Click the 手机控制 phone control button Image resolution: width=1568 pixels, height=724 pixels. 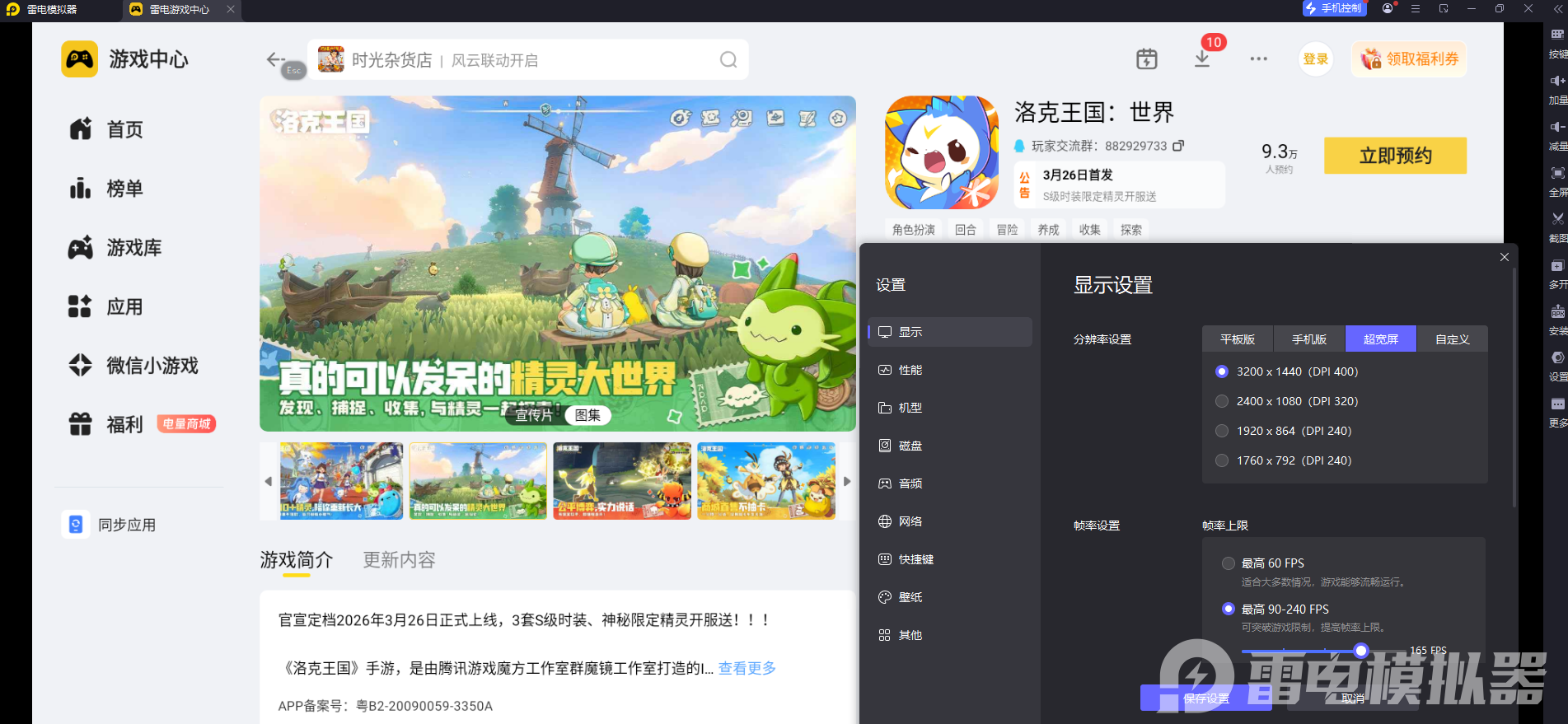pyautogui.click(x=1334, y=8)
